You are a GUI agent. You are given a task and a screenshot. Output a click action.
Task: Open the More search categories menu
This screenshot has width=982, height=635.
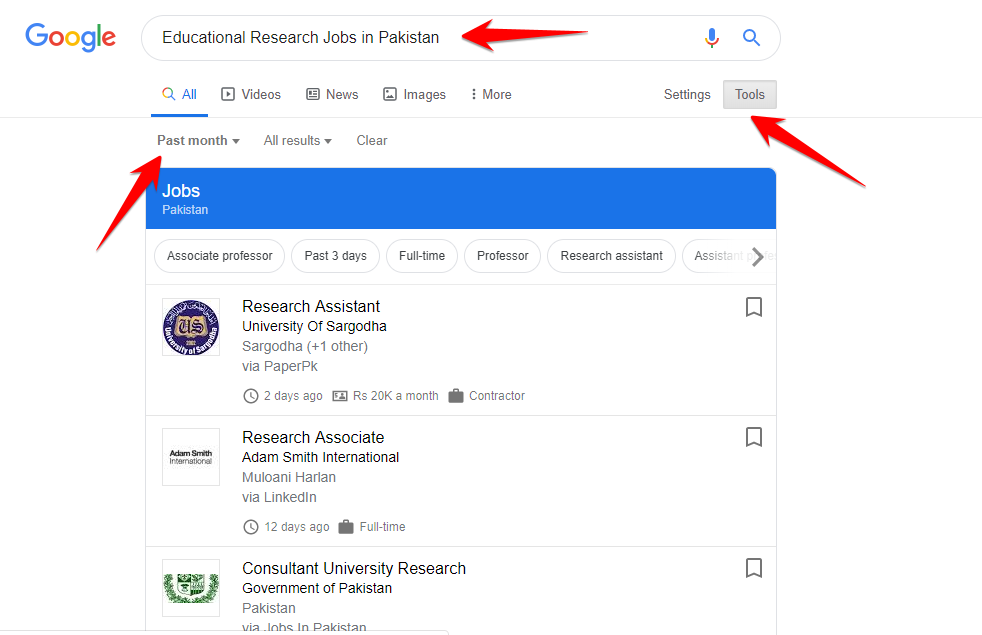491,95
